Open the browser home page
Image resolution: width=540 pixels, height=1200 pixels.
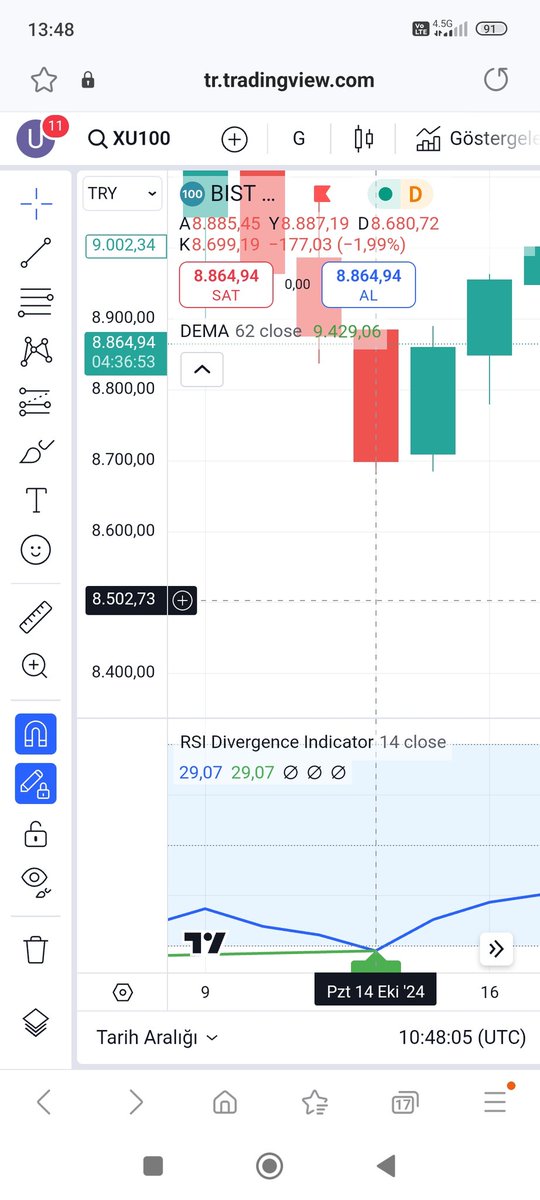(225, 1102)
